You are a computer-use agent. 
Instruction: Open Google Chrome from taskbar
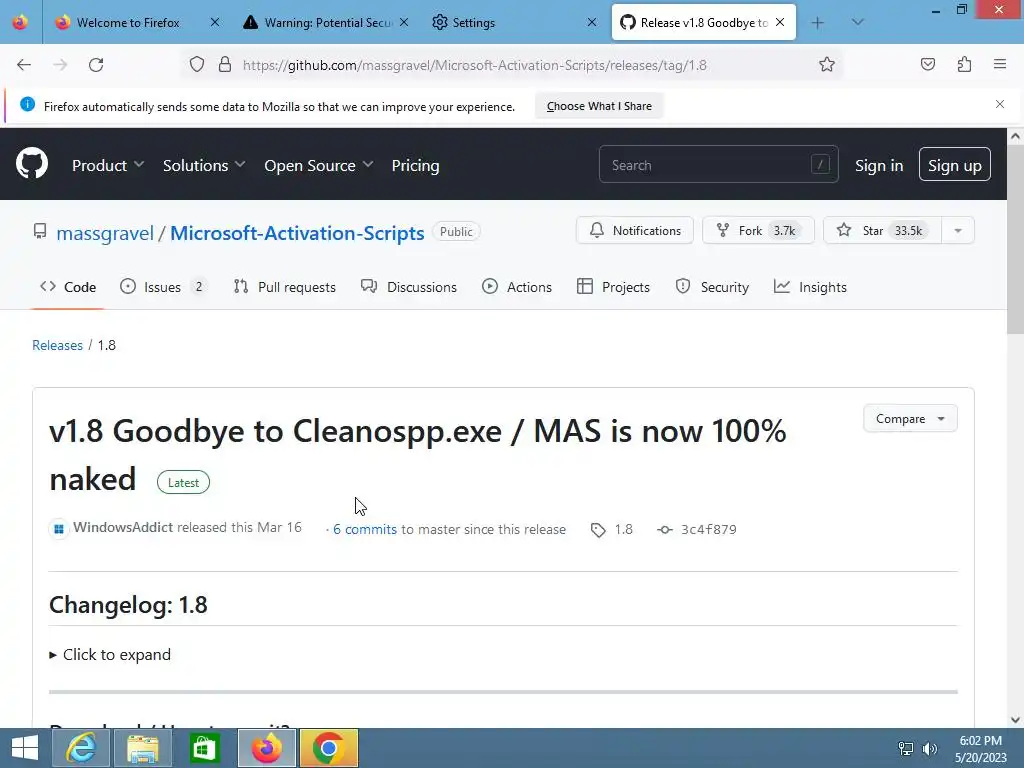(328, 748)
